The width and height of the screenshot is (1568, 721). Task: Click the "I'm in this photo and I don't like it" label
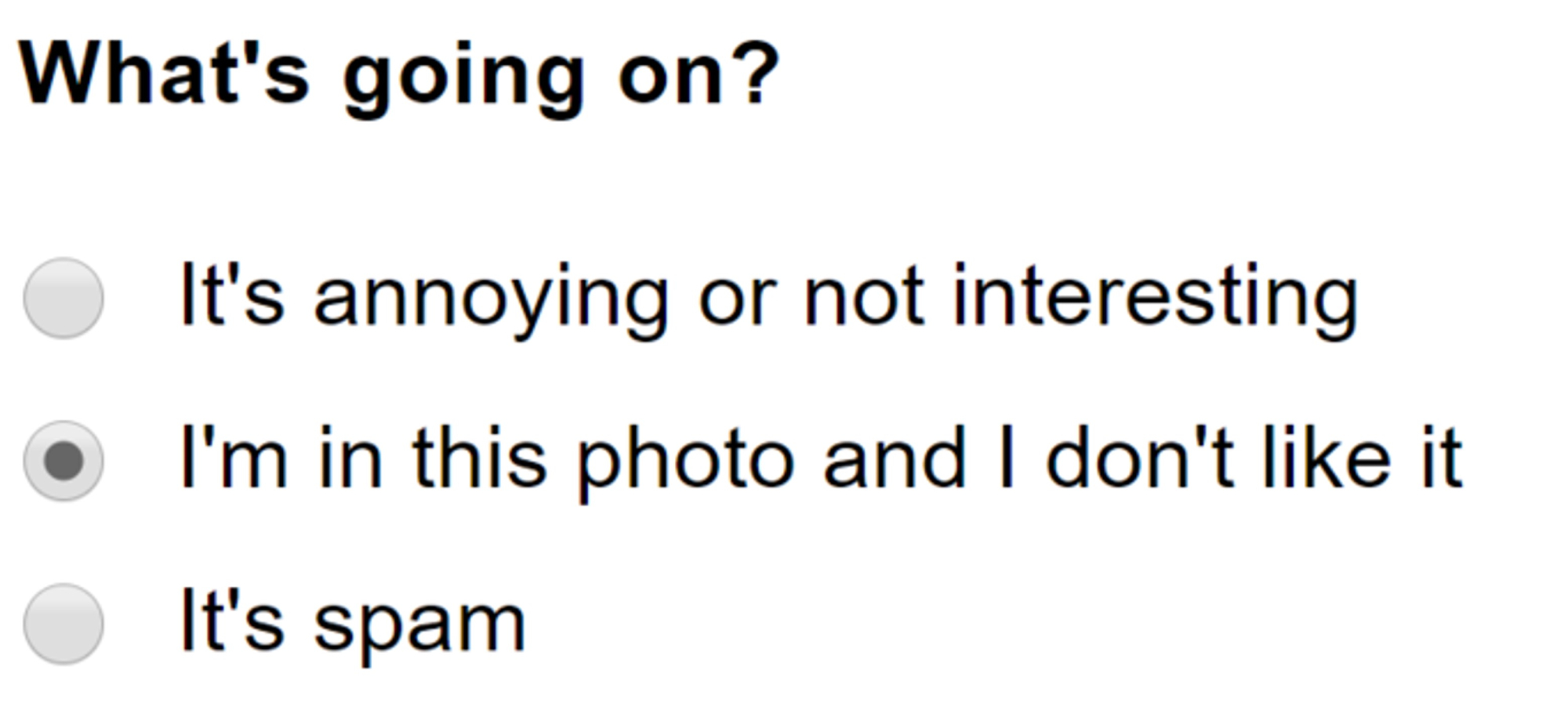[820, 461]
